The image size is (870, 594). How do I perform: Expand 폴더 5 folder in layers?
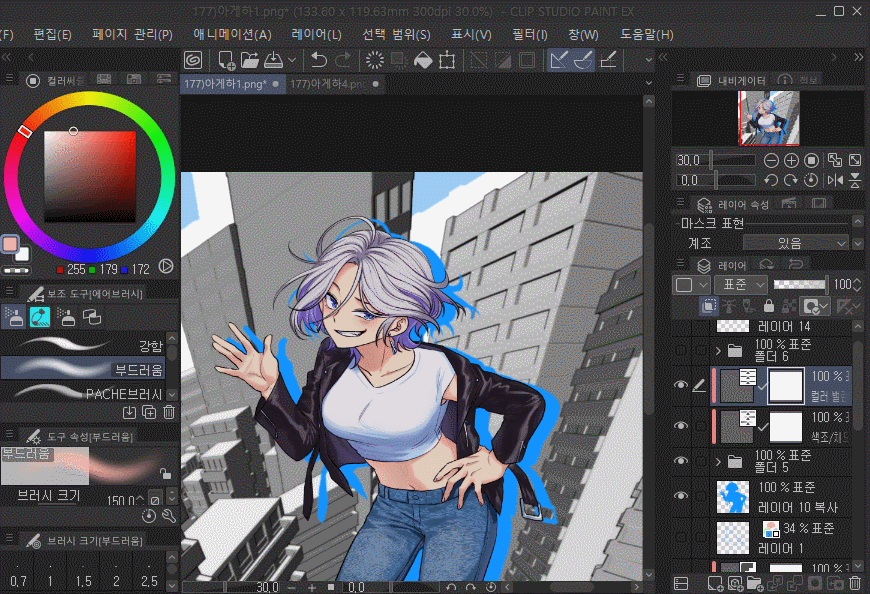[x=718, y=461]
